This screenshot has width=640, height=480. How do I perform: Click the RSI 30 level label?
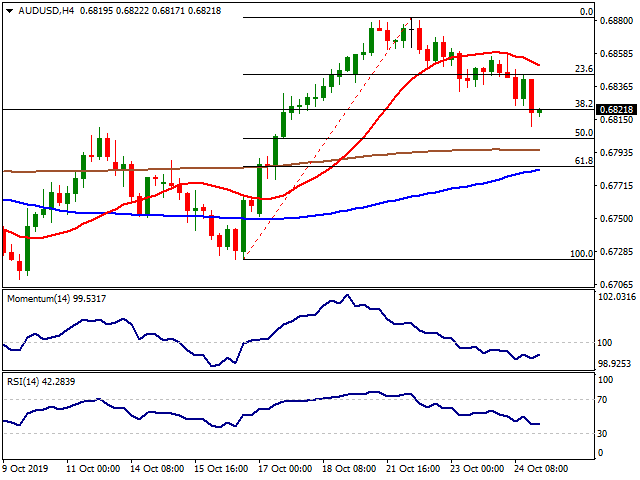[x=602, y=433]
